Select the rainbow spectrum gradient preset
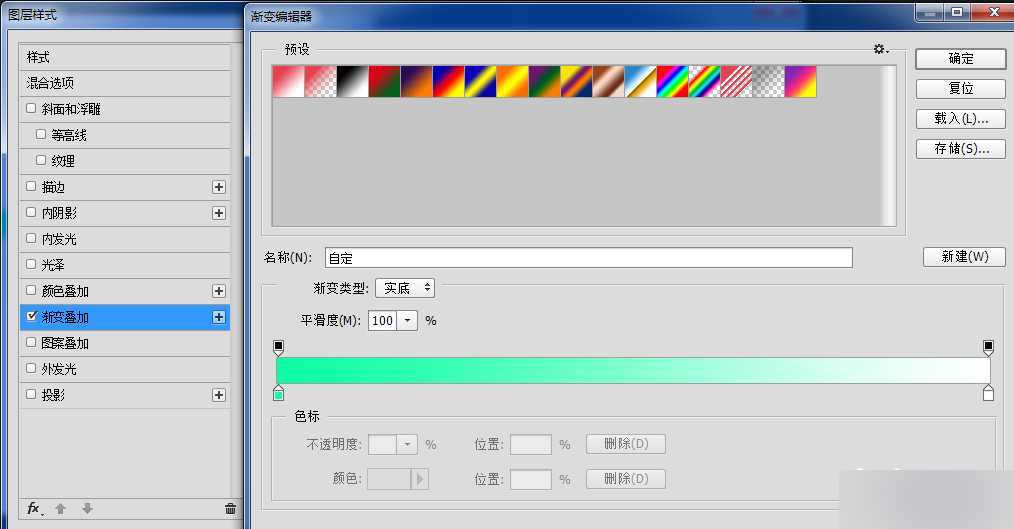This screenshot has width=1014, height=529. pyautogui.click(x=672, y=82)
